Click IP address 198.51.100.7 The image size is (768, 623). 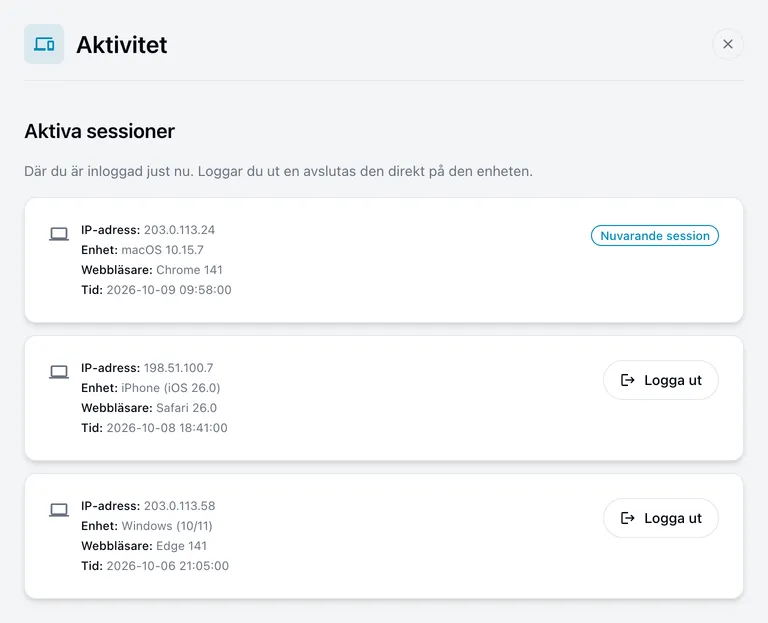click(178, 368)
